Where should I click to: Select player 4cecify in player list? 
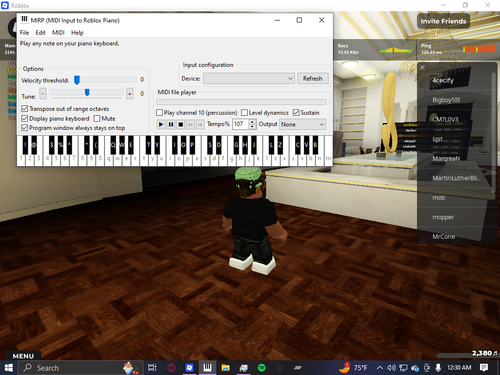pos(443,80)
